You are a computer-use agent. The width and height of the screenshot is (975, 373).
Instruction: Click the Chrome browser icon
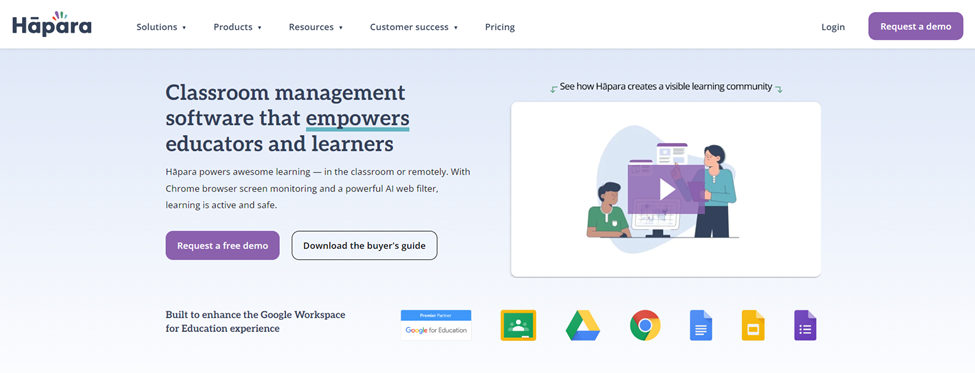(x=645, y=325)
